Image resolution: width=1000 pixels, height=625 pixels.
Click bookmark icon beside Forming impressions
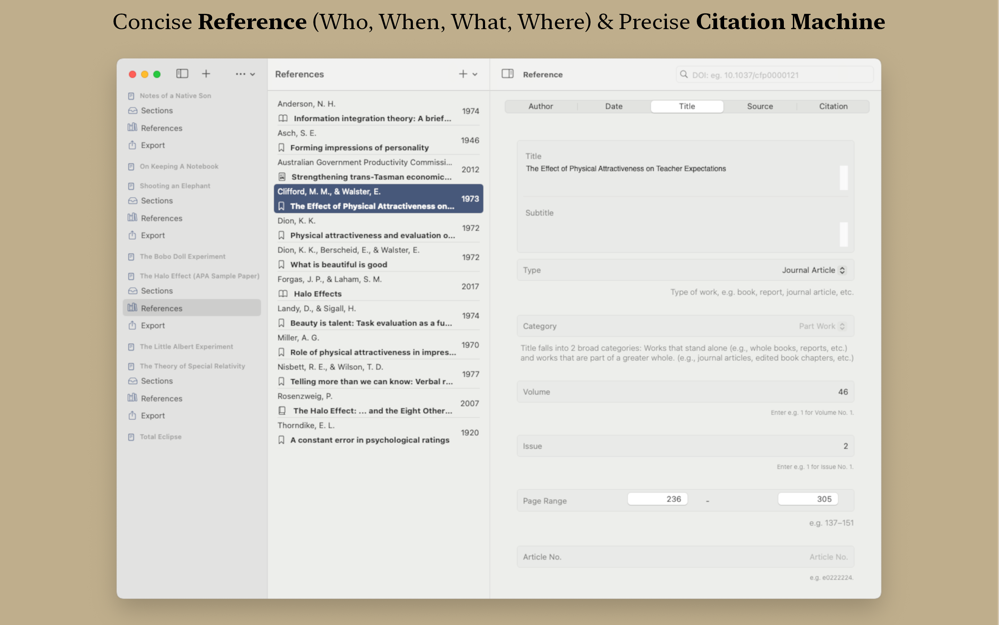(281, 148)
